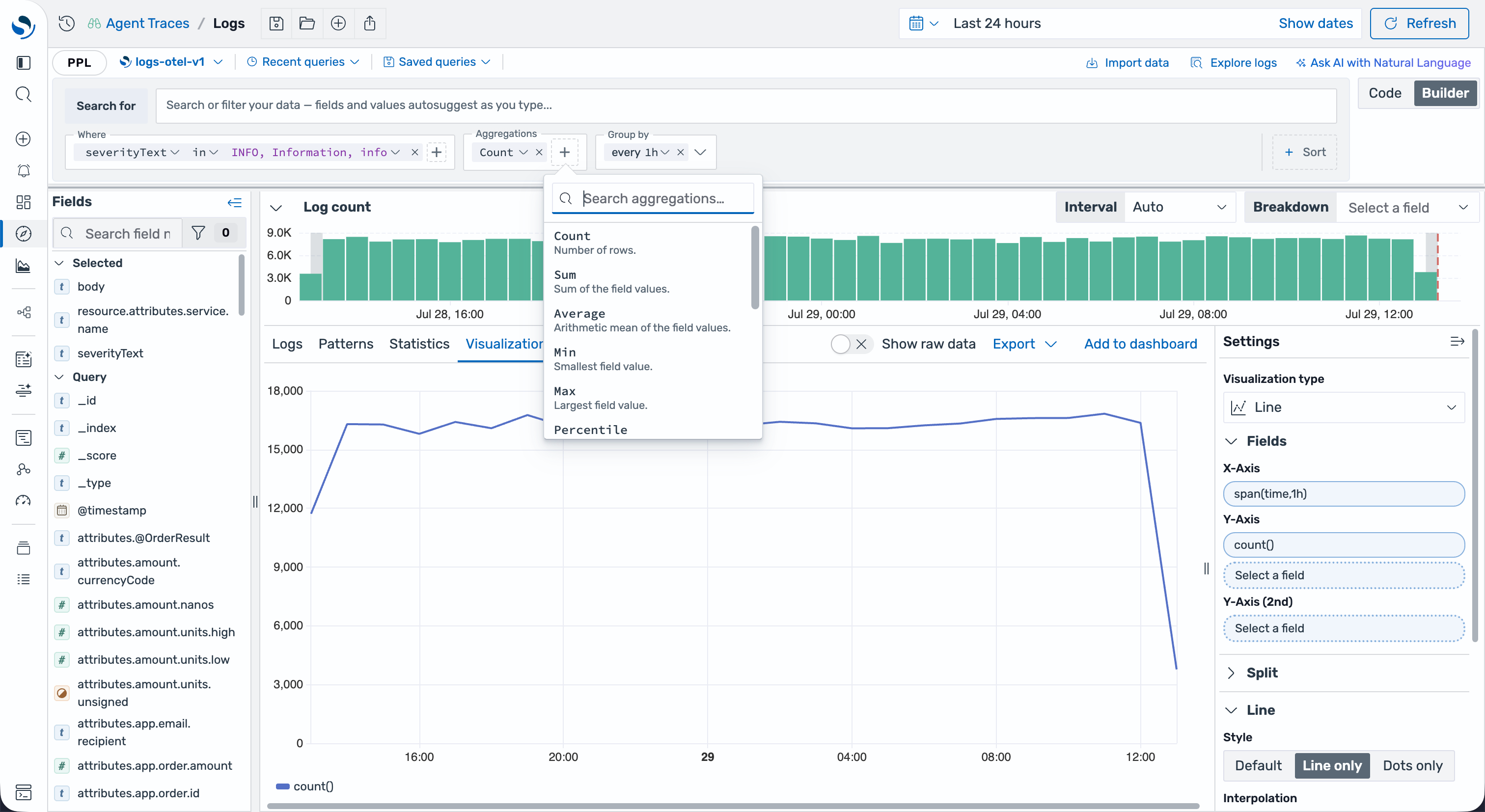
Task: Collapse the Log count histogram
Action: [x=276, y=208]
